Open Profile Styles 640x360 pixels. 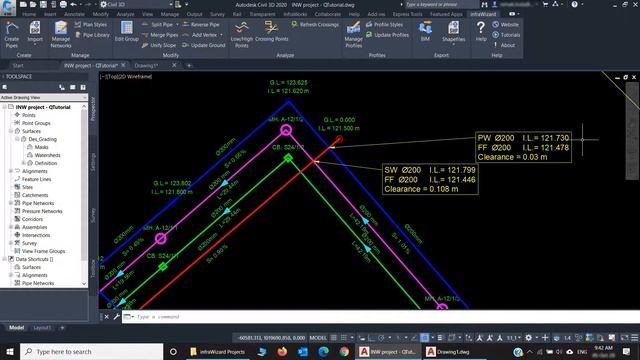pos(384,24)
